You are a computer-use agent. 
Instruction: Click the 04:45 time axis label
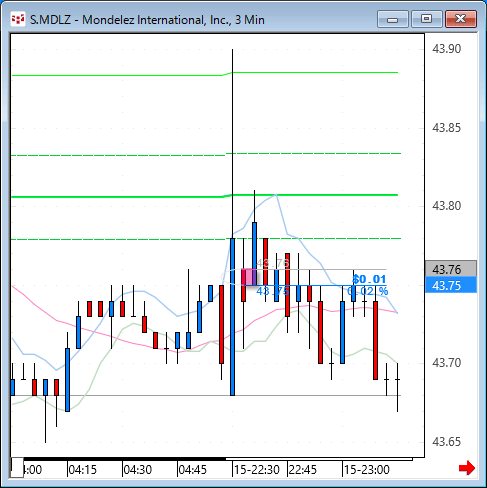click(193, 470)
